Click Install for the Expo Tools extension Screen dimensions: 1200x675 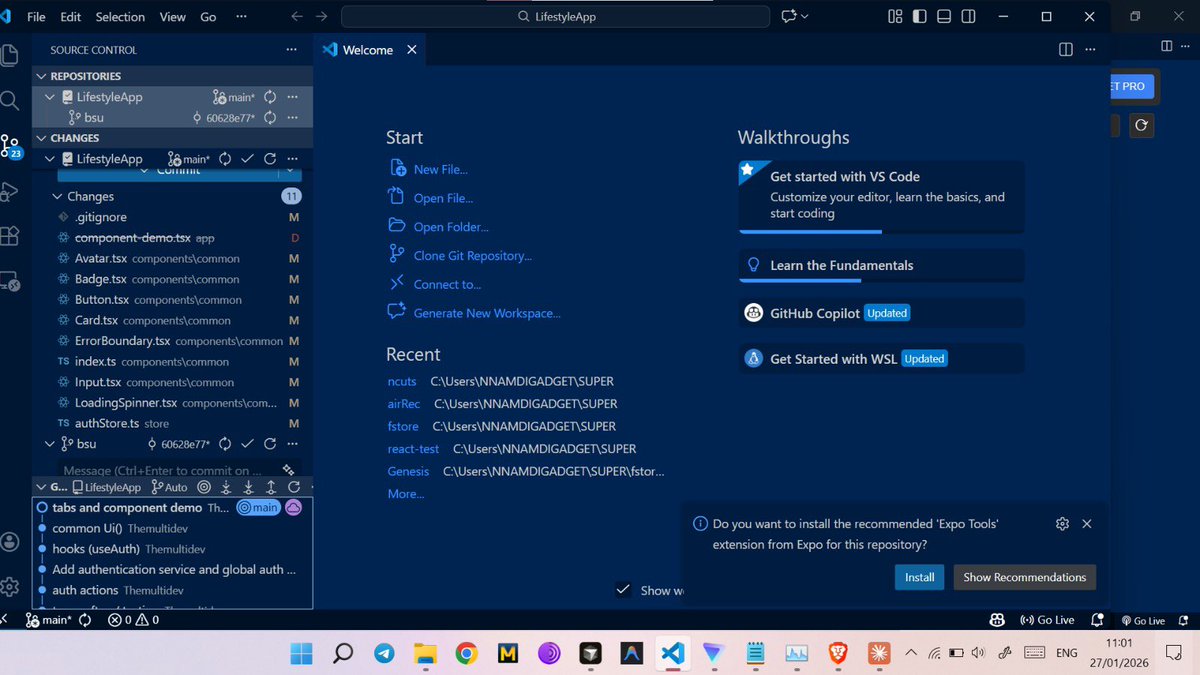[919, 577]
